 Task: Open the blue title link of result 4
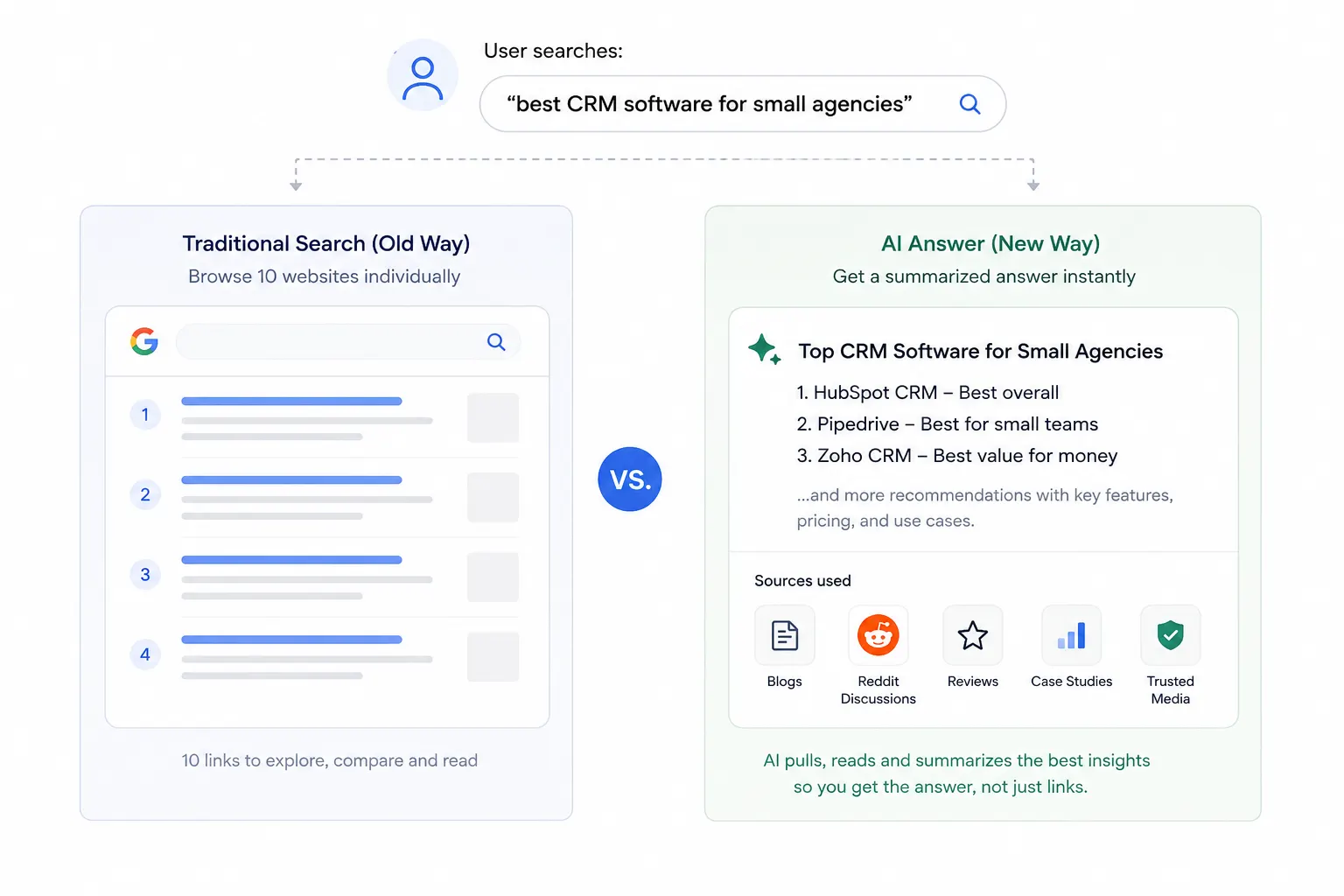pos(291,640)
